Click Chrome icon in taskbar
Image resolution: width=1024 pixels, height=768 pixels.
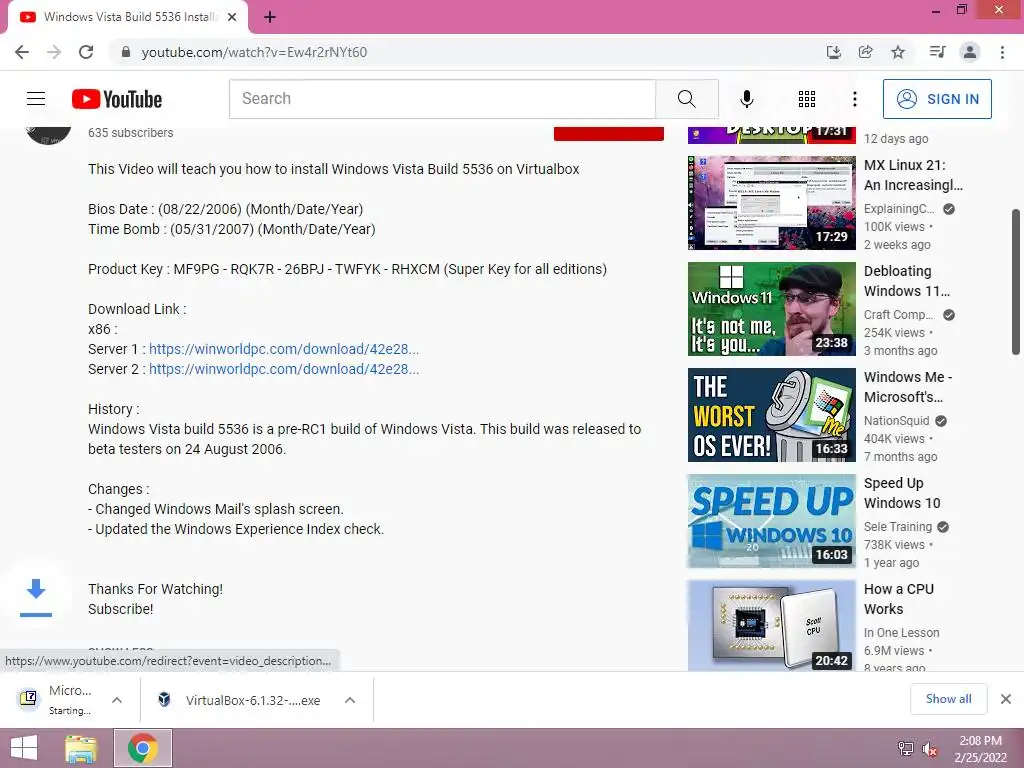(143, 748)
